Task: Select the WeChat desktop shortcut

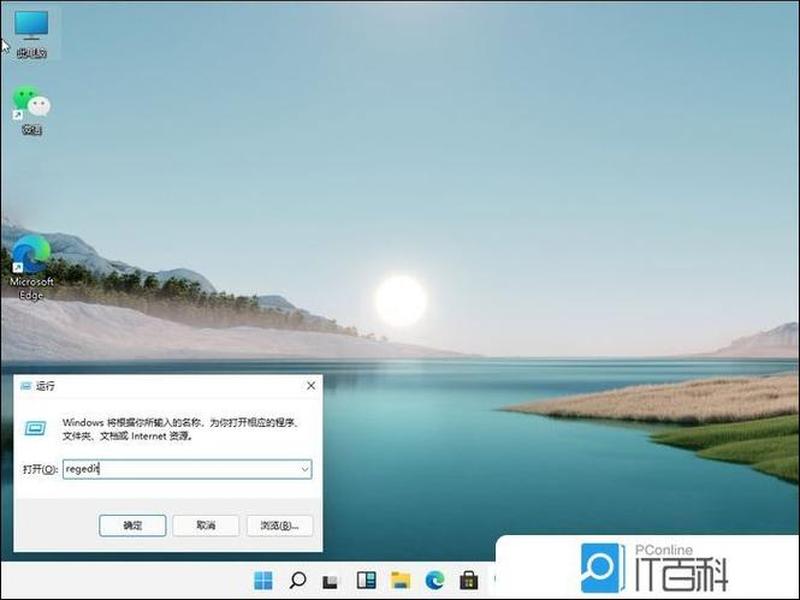Action: coord(32,111)
